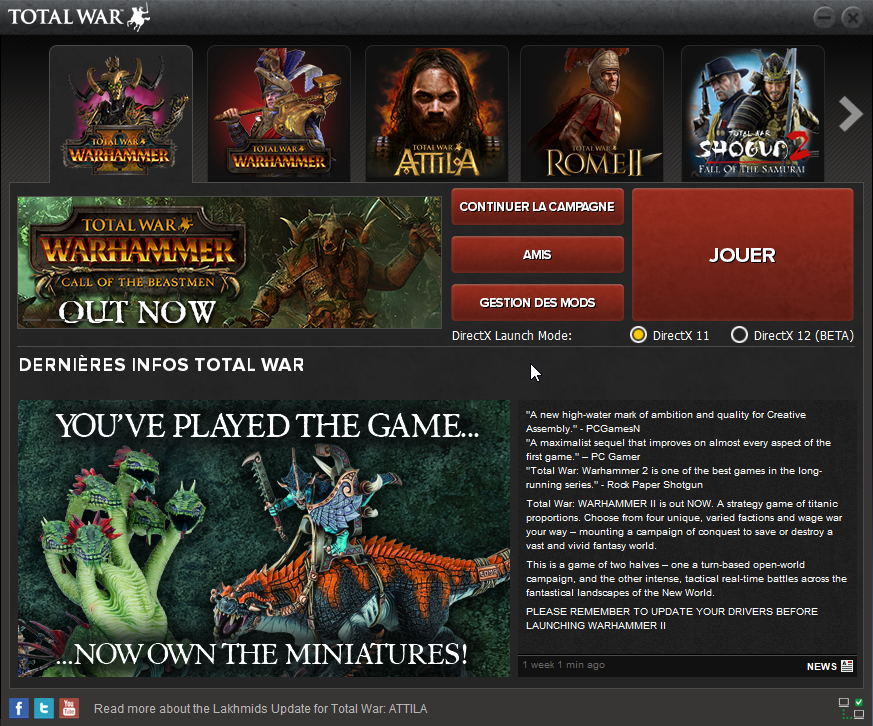
Task: Select the Total War Warhammer II game tab
Action: 121,114
